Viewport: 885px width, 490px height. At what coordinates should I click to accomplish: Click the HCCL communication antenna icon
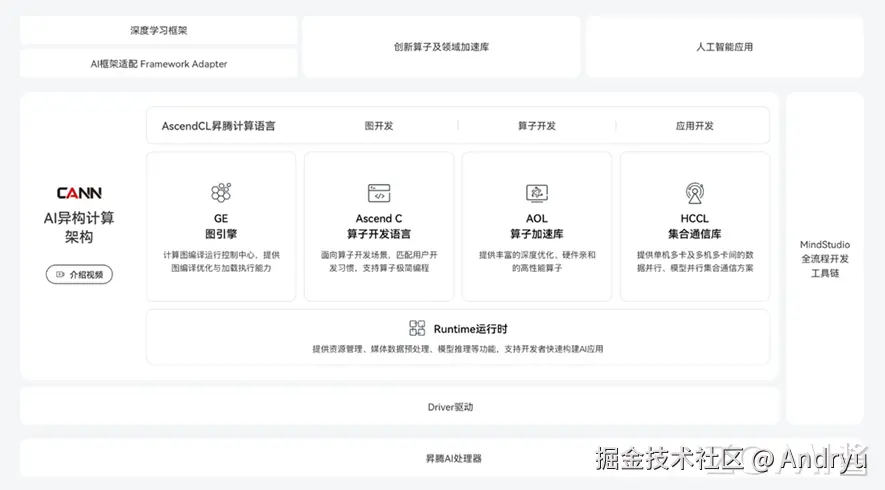pos(695,192)
